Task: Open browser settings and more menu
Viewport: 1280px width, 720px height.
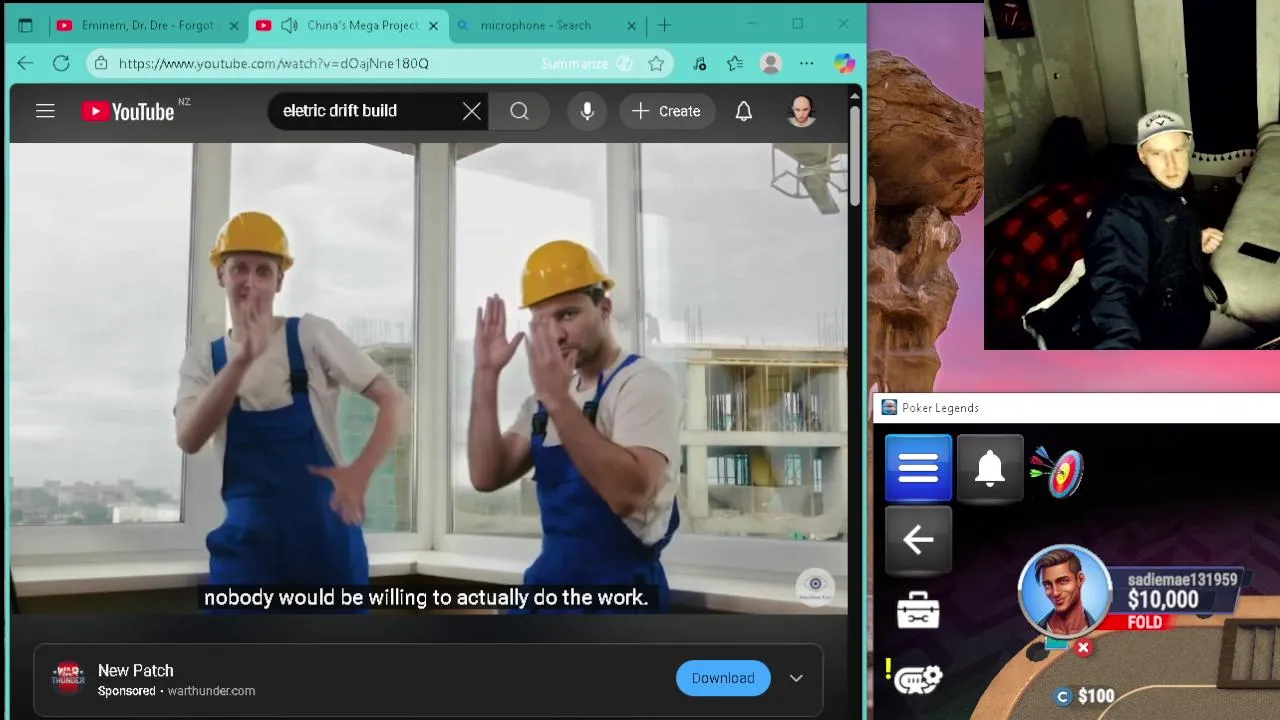Action: click(x=806, y=63)
